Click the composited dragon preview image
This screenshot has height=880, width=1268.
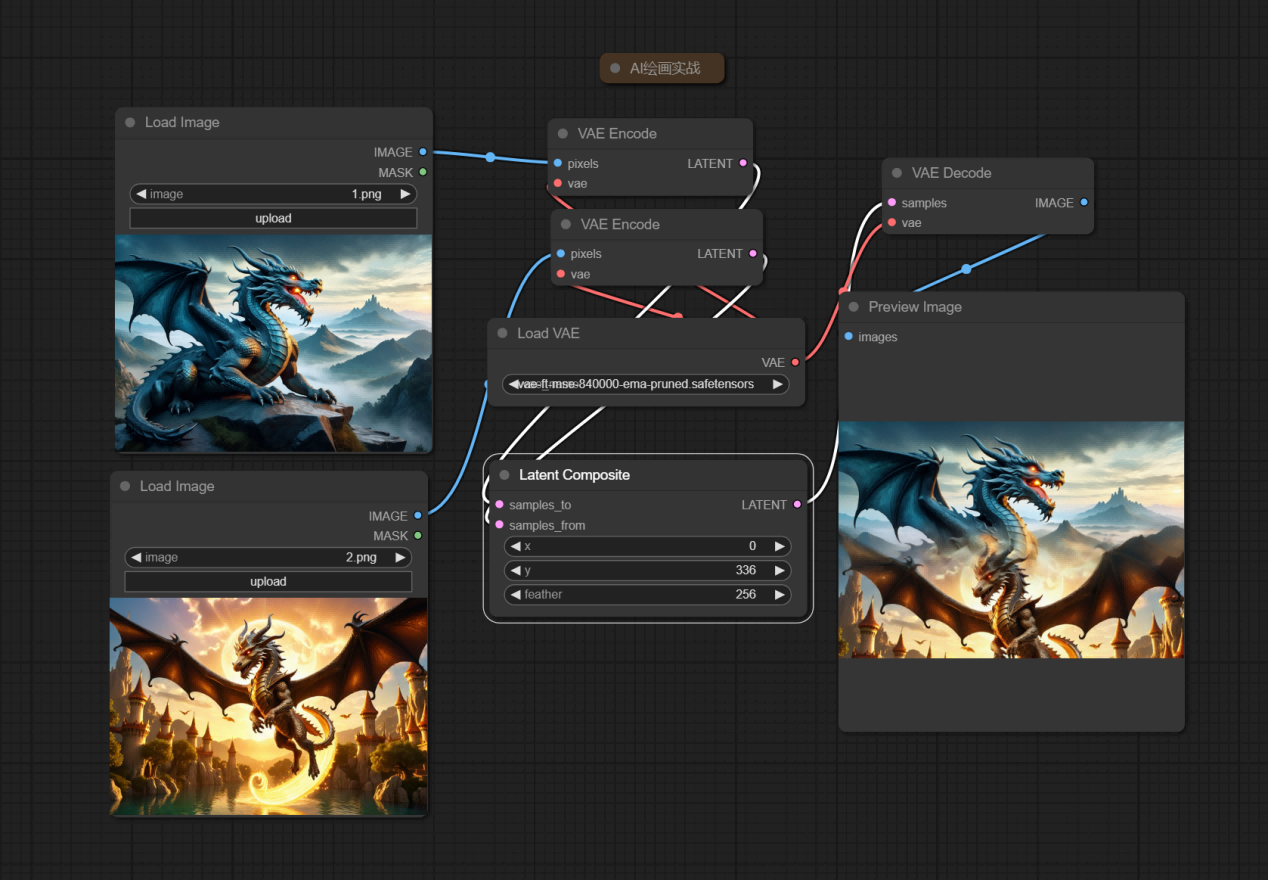1011,540
